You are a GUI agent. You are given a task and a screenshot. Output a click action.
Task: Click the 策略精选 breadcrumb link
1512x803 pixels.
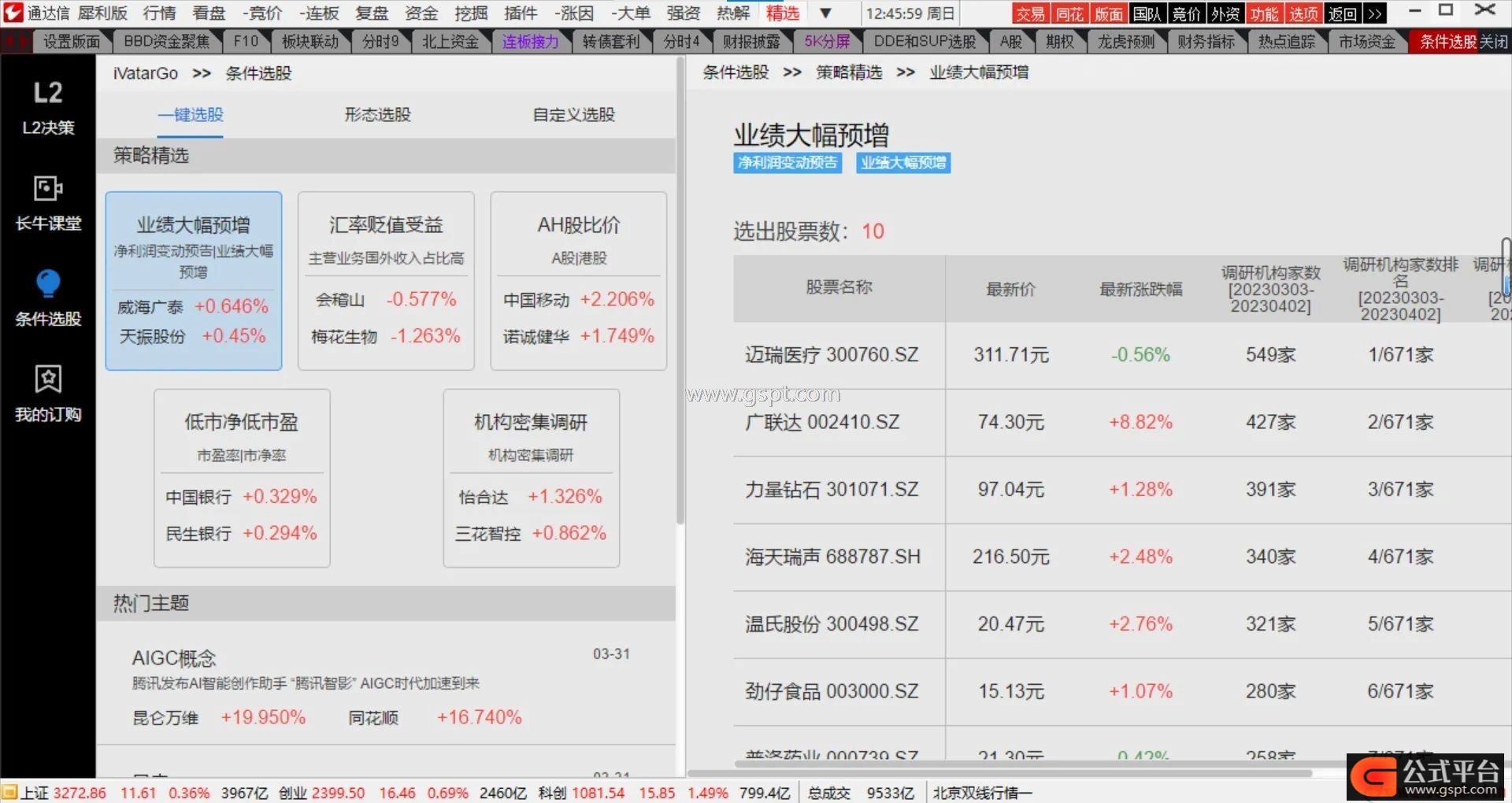coord(849,72)
